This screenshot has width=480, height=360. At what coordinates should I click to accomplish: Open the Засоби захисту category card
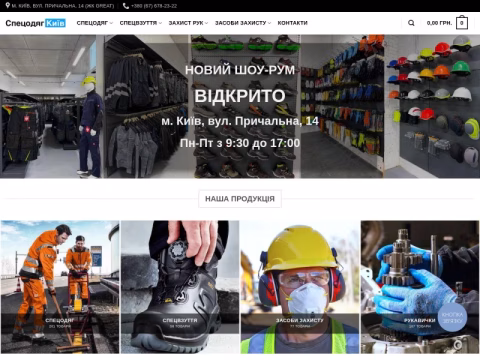point(300,287)
